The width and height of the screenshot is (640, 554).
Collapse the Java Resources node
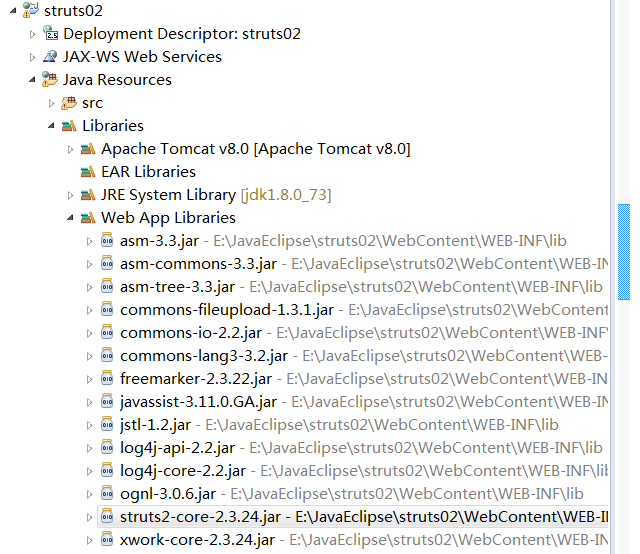[x=32, y=80]
